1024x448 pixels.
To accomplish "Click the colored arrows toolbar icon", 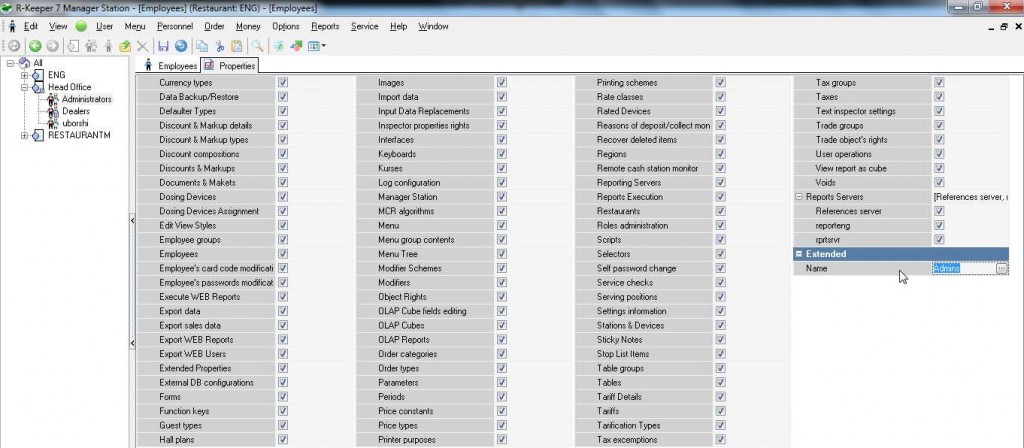I will pyautogui.click(x=296, y=46).
